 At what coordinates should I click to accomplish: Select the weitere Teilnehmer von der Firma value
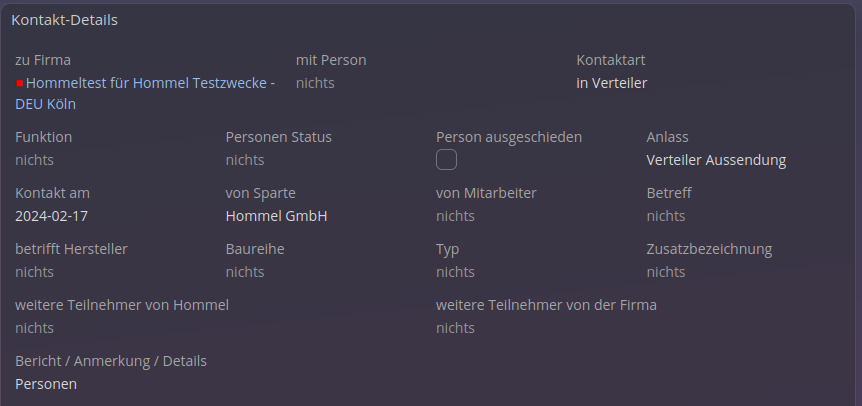(x=455, y=328)
